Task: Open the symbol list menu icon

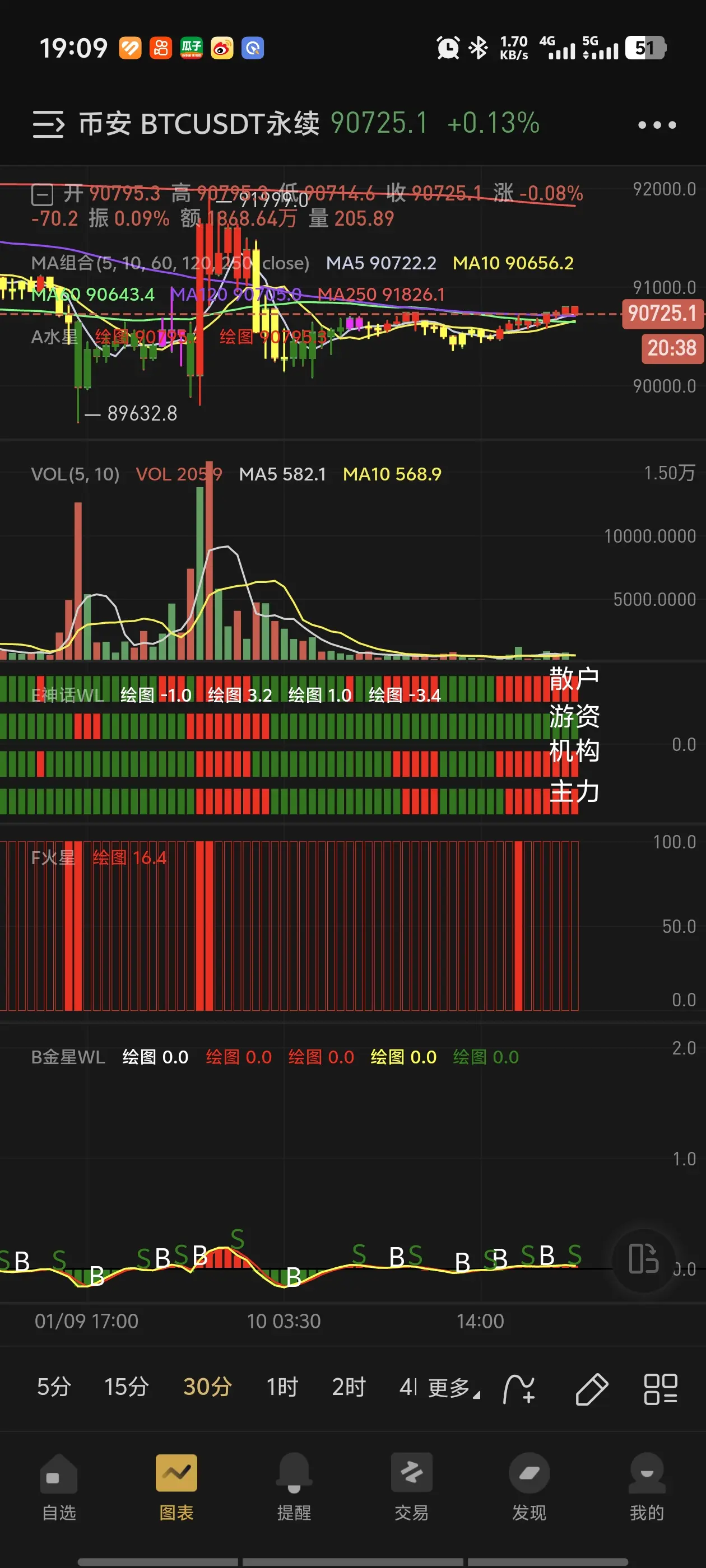Action: coord(48,124)
